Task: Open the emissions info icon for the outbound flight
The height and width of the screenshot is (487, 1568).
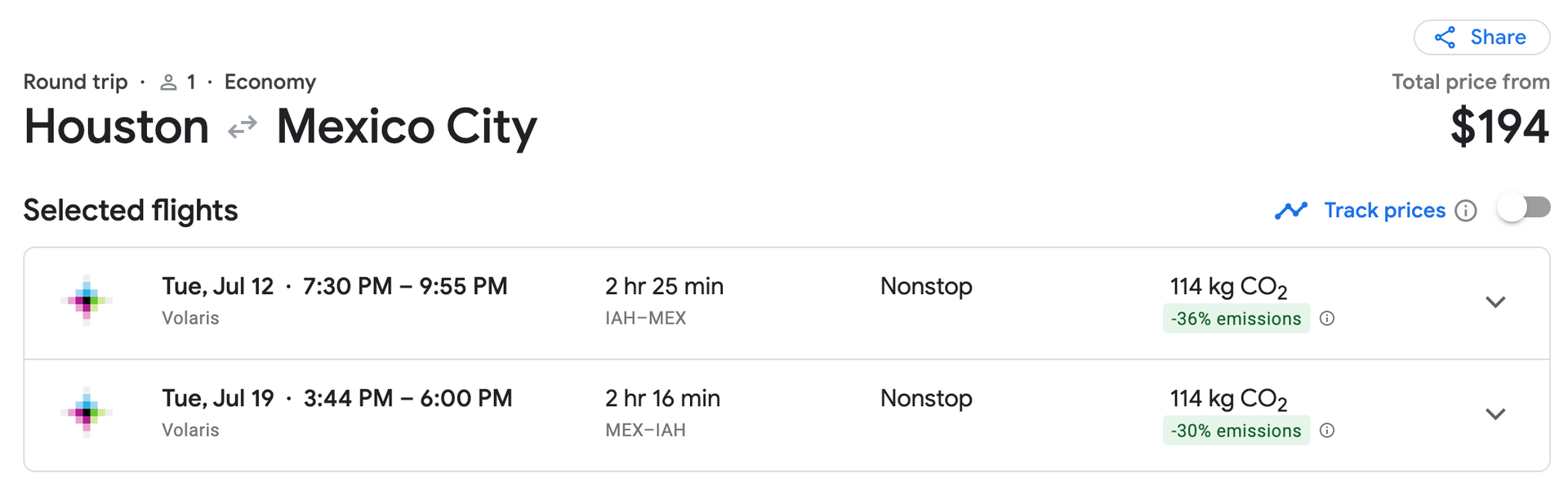Action: [1327, 319]
